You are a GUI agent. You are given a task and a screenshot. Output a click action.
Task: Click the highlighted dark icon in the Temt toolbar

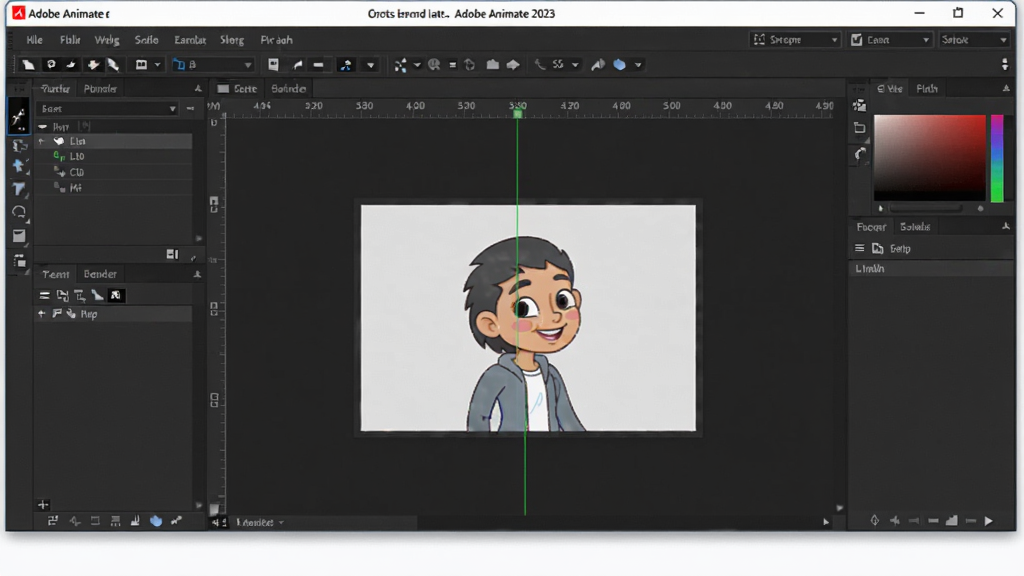116,295
